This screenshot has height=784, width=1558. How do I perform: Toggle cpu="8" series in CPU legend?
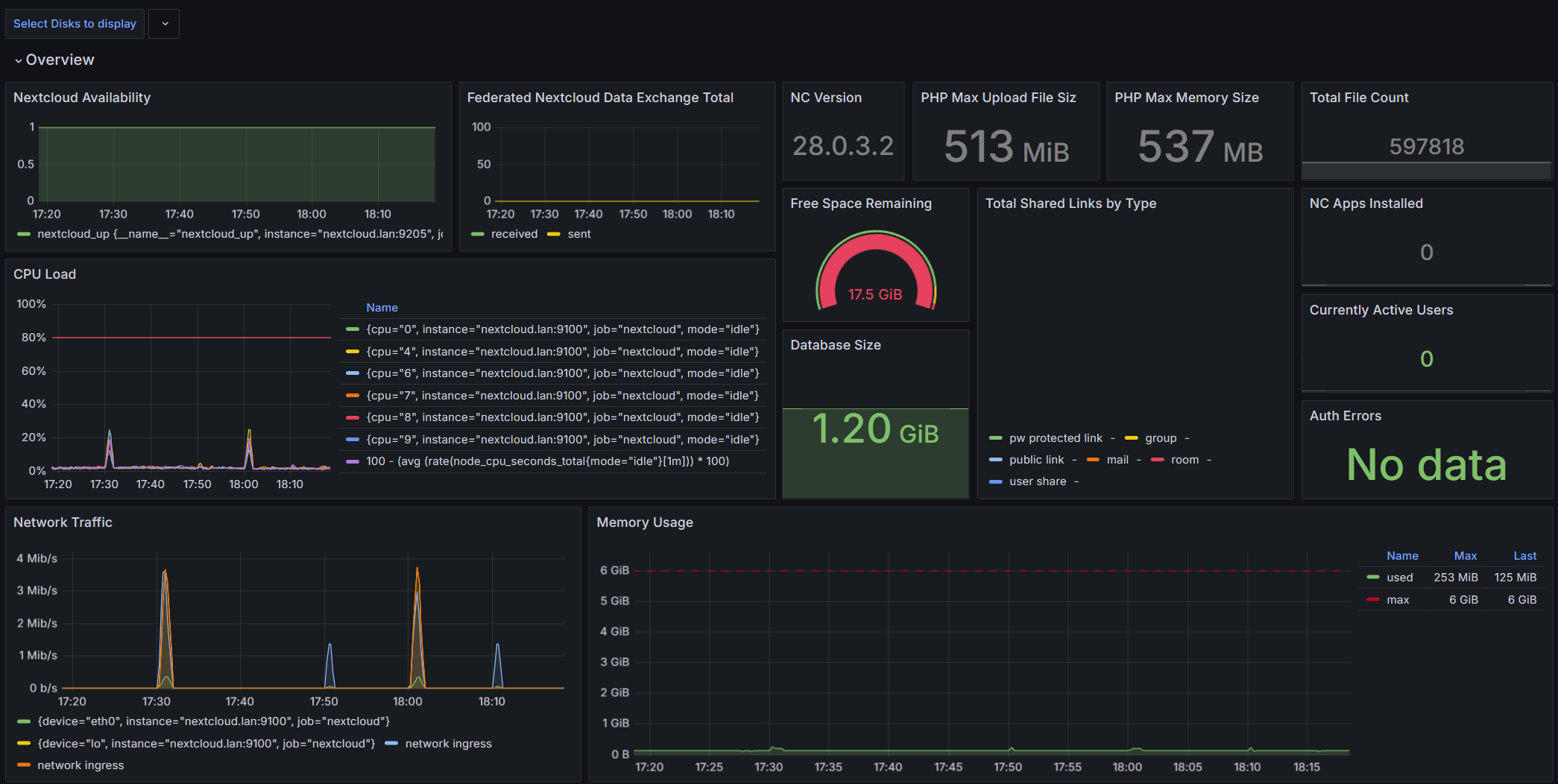[563, 417]
